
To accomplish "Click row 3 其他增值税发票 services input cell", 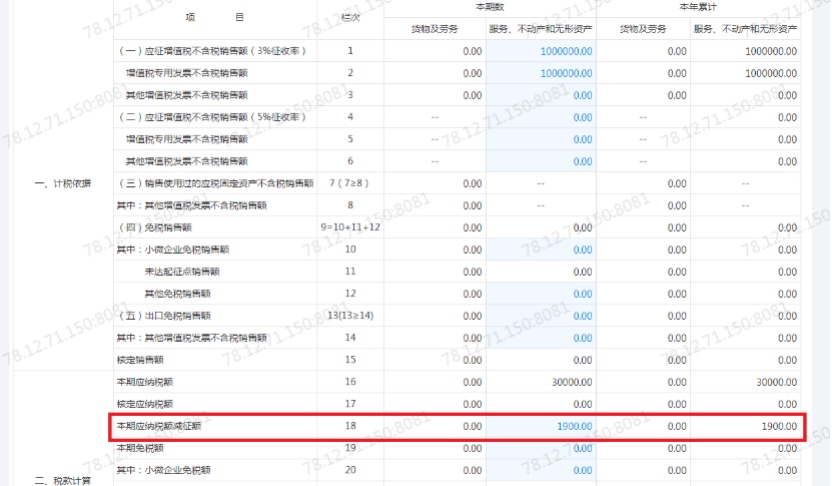I will click(541, 95).
